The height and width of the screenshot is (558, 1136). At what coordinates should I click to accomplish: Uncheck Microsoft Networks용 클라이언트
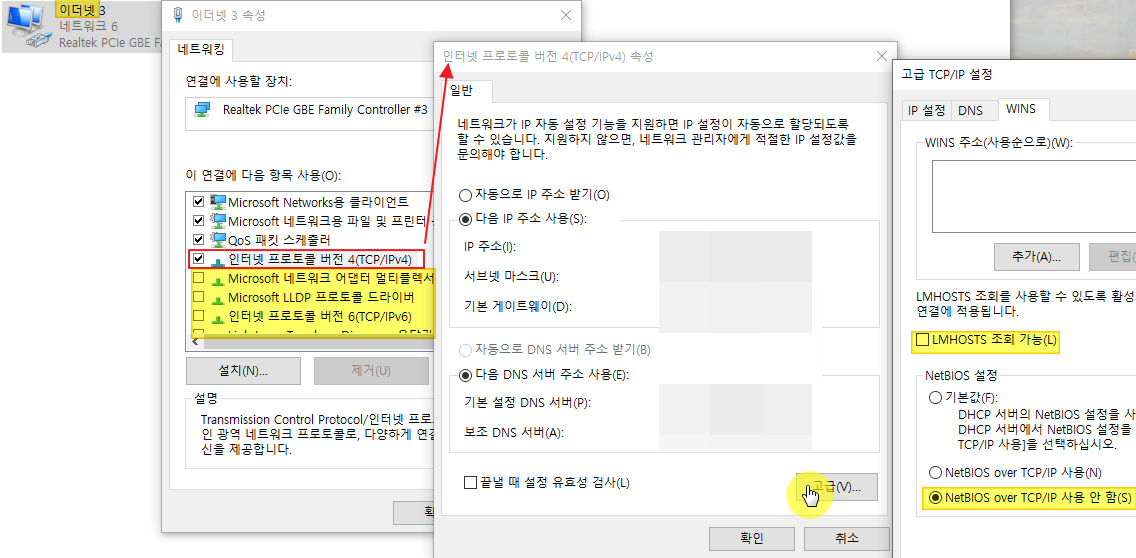[199, 201]
